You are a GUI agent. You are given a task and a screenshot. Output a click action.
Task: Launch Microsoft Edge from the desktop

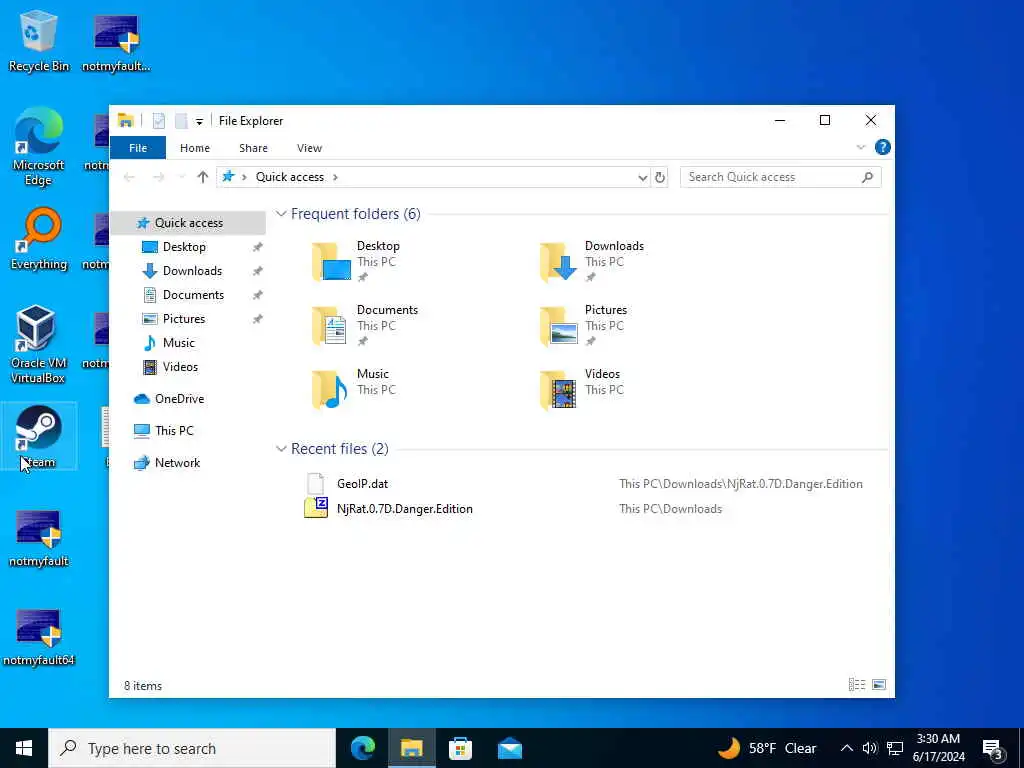coord(39,147)
